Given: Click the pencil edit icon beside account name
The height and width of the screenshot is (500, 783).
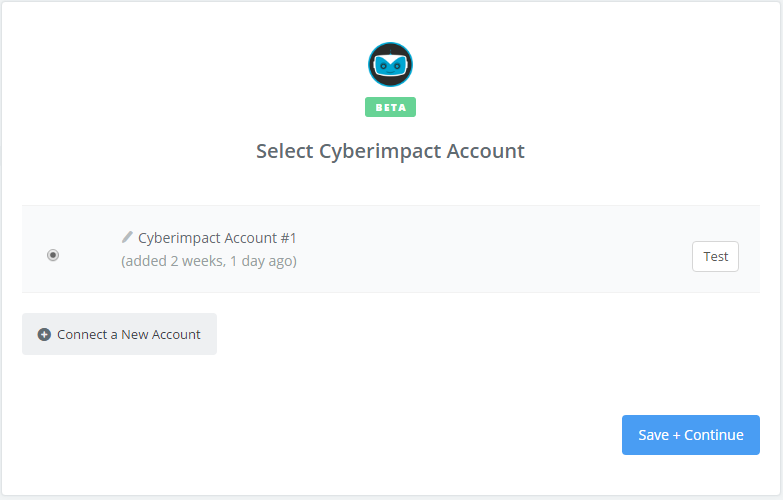Looking at the screenshot, I should tap(127, 237).
